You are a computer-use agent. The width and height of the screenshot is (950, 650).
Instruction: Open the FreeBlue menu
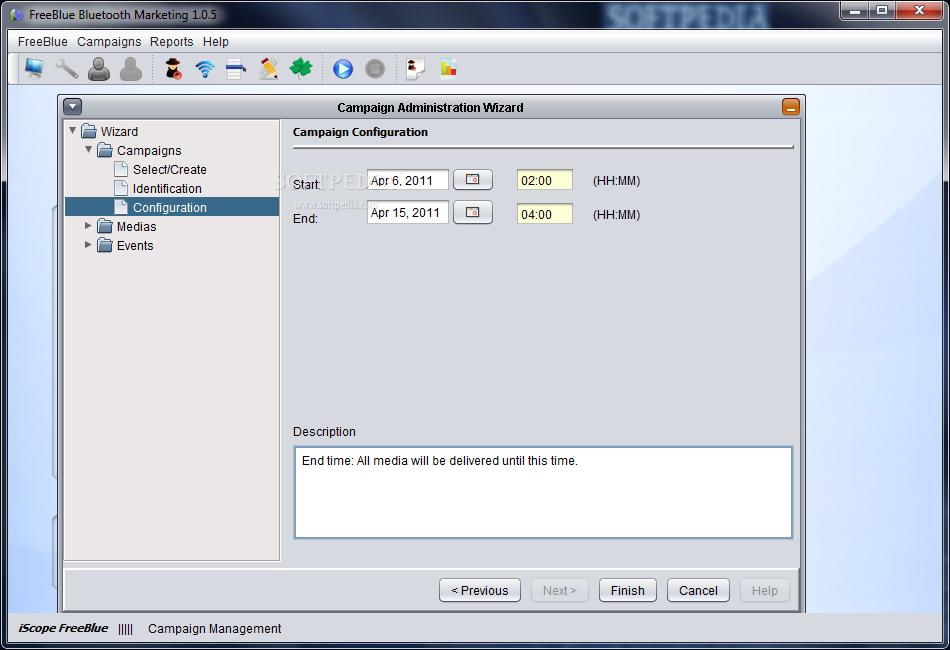(x=42, y=42)
